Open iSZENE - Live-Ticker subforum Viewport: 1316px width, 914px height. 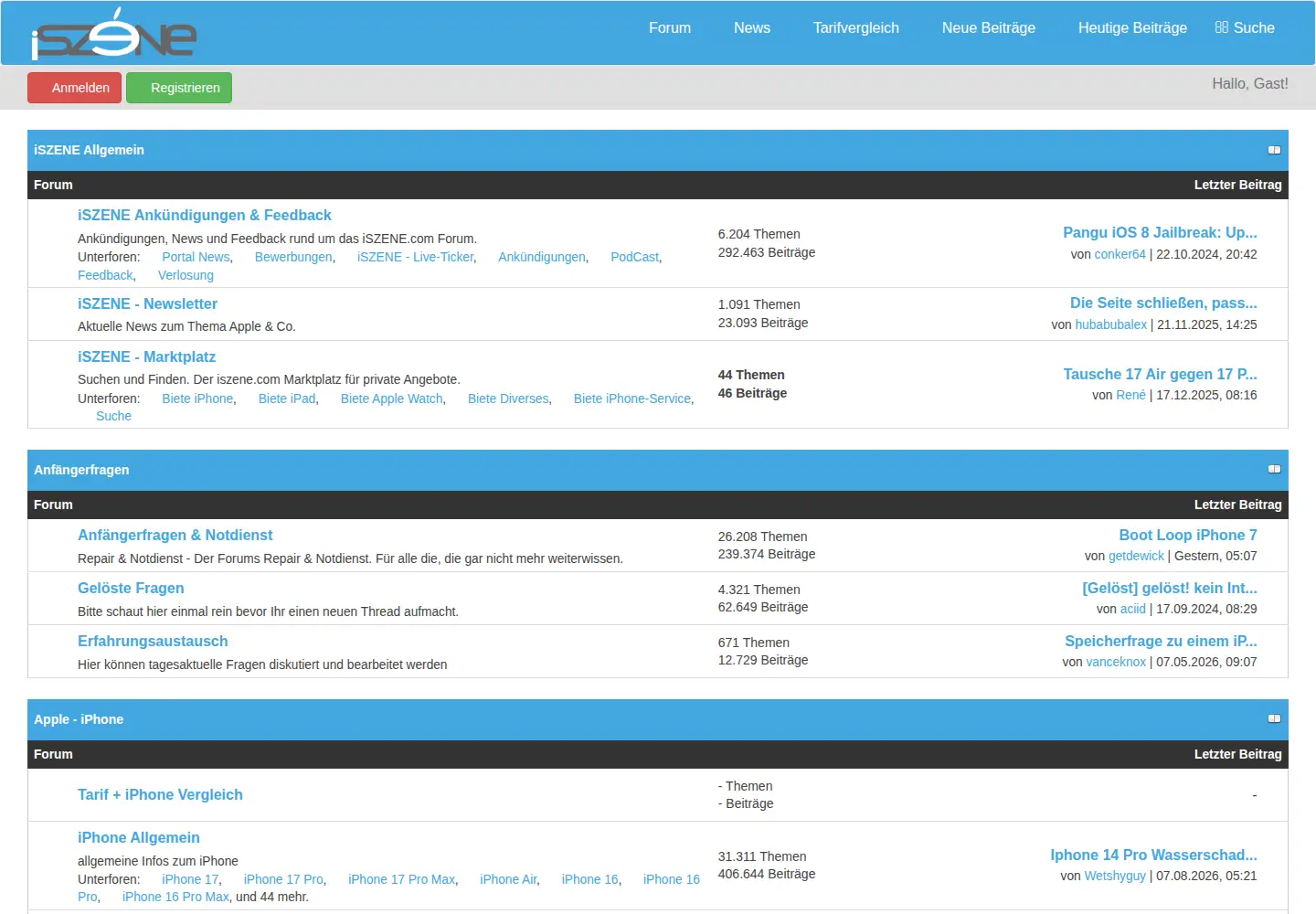click(416, 257)
